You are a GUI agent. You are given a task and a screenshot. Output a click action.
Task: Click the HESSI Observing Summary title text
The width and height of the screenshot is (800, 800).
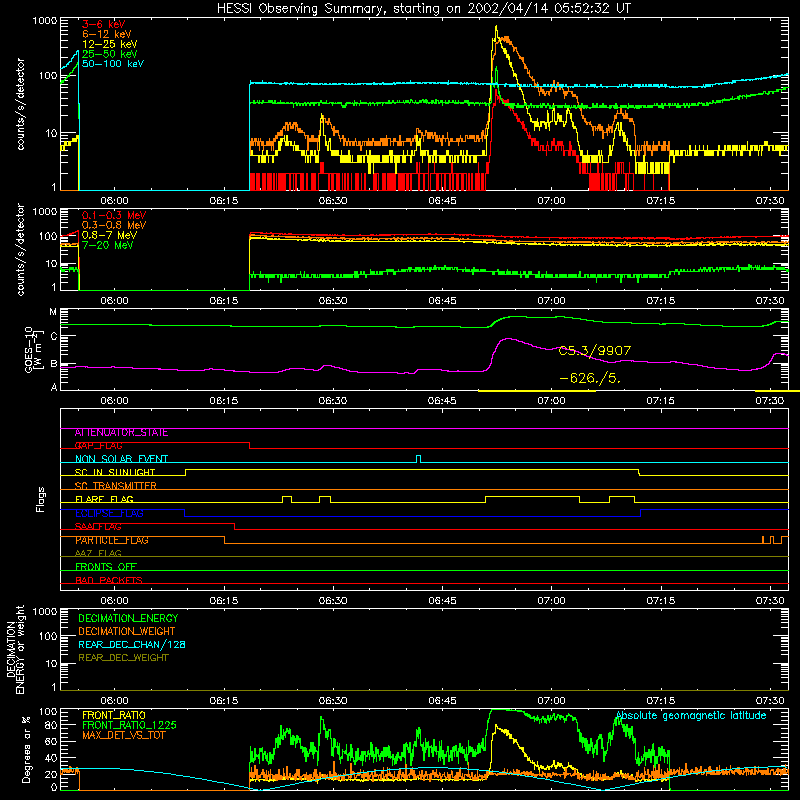(423, 9)
